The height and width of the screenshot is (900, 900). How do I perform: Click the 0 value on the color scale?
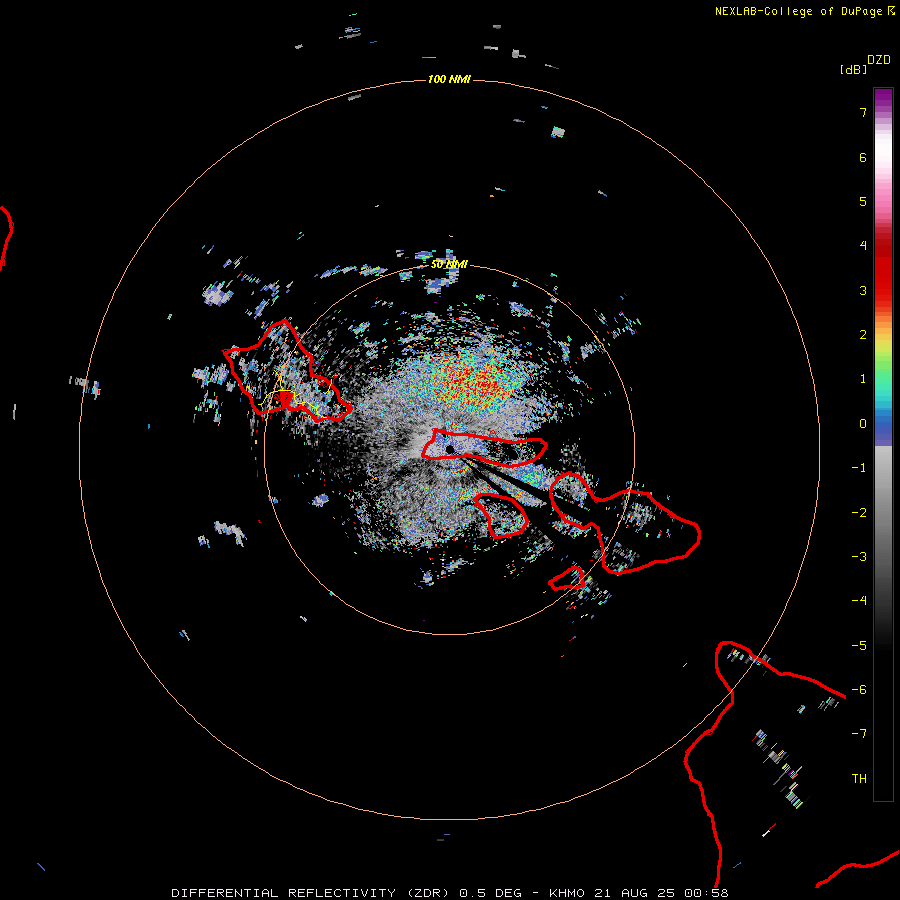[863, 424]
